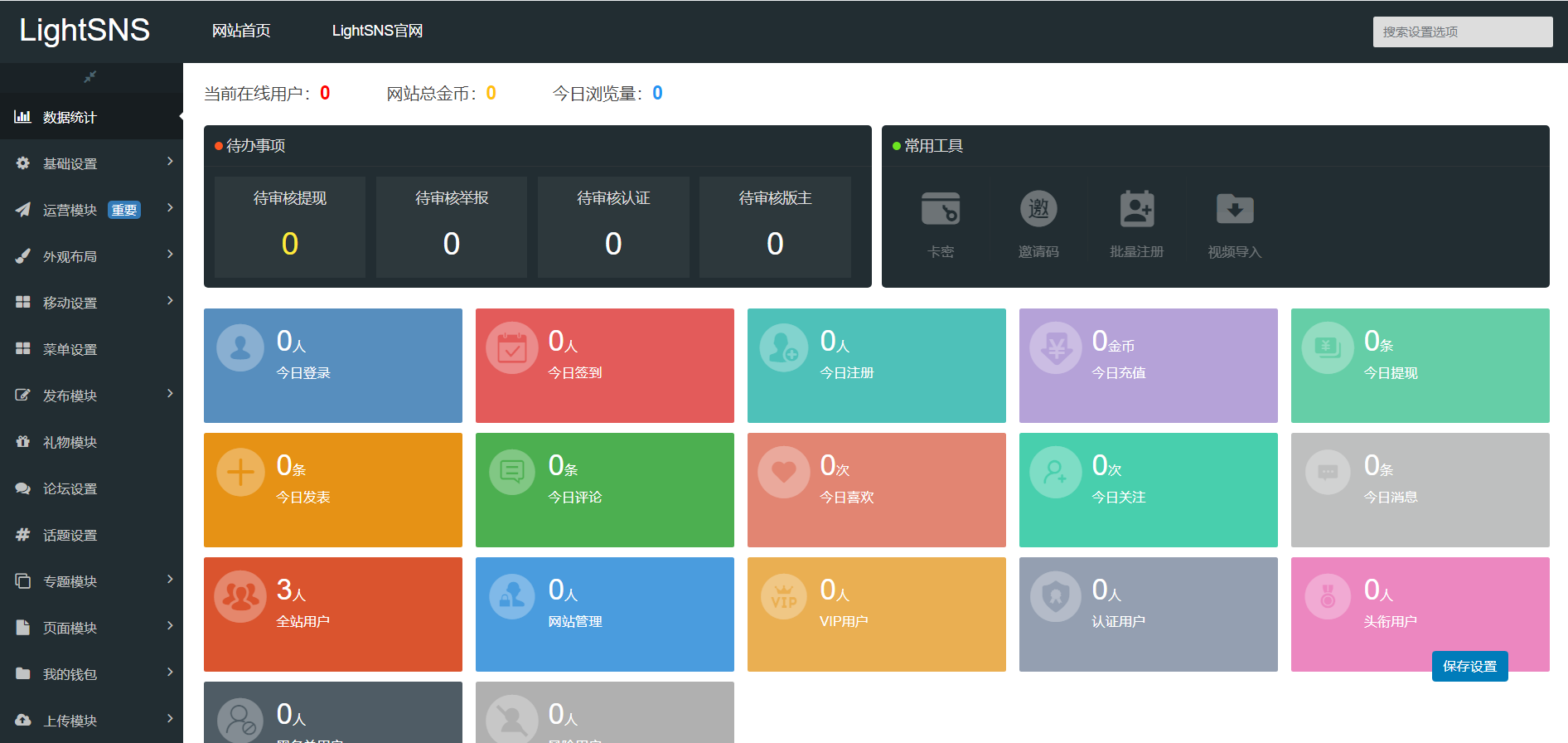The image size is (1568, 743).
Task: Click the 今日关注 statistics tile
Action: click(x=1149, y=490)
